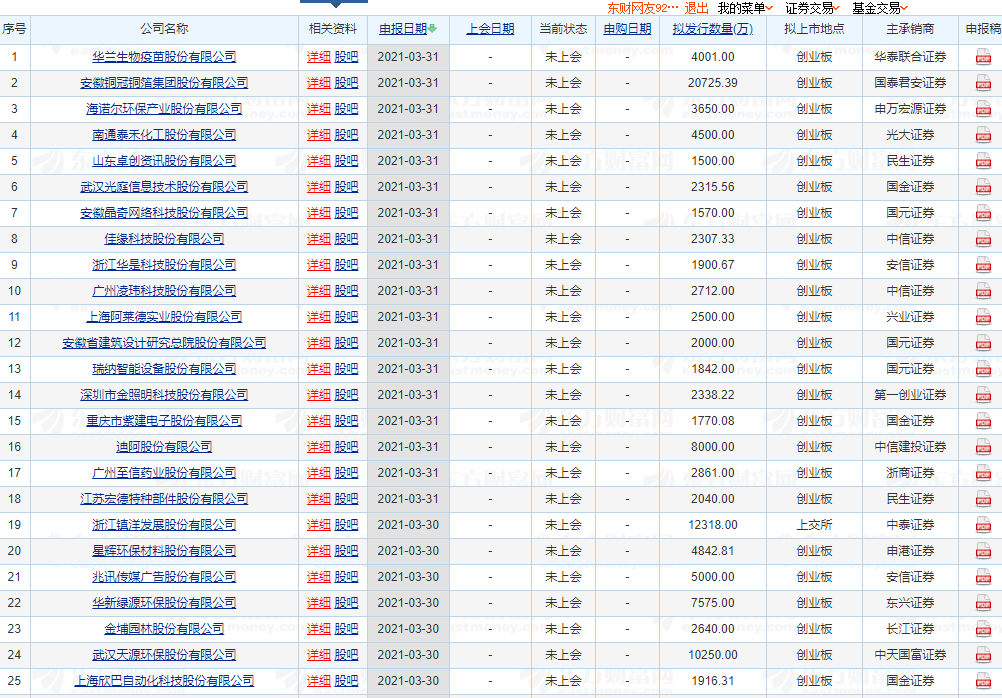Expand the 基金交易 dropdown menu
1002x698 pixels.
(880, 8)
